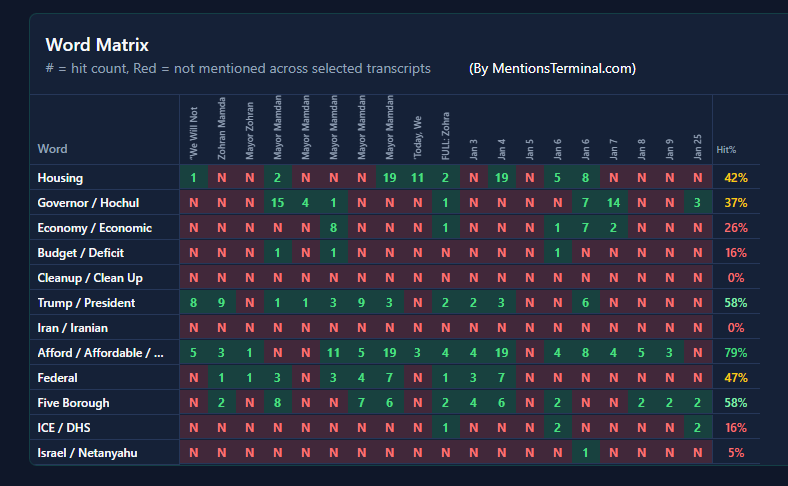
Task: Select the "Today, We" column header
Action: tap(418, 138)
